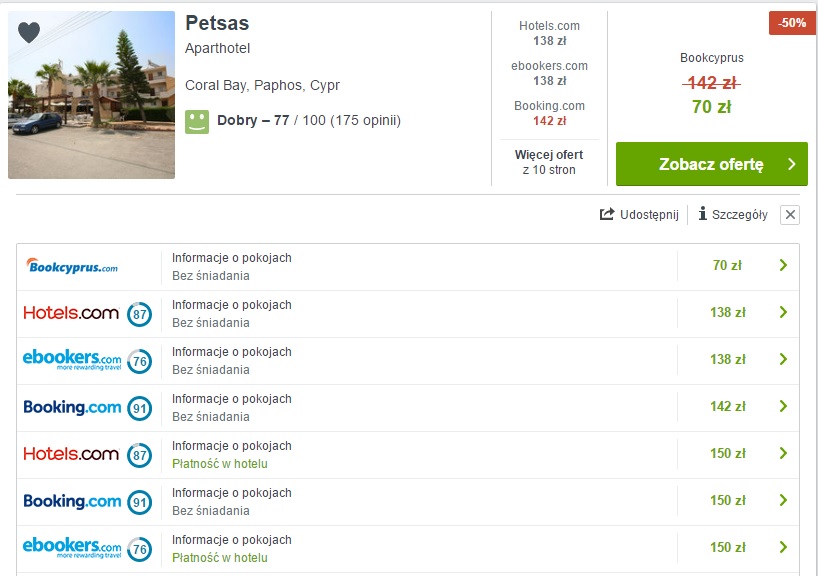Viewport: 818px width, 576px height.
Task: Click the Petsas hotel name title
Action: point(217,23)
